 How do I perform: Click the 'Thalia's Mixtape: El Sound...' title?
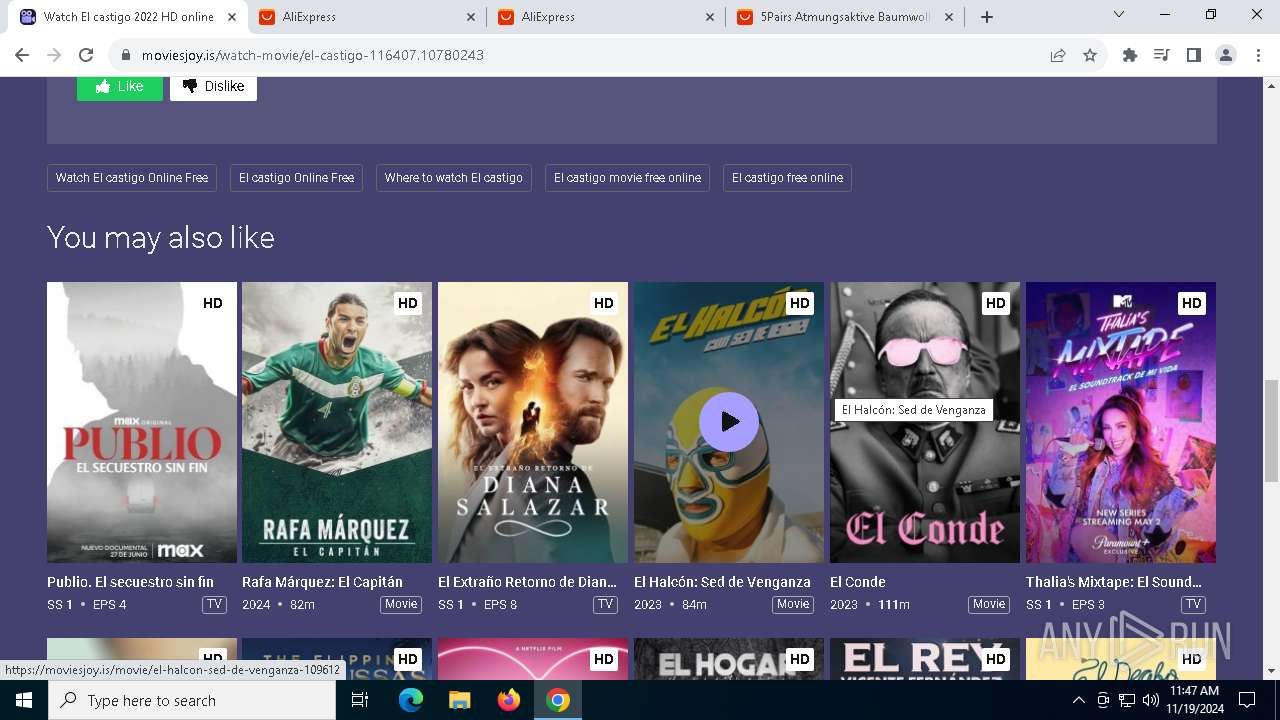point(1114,582)
